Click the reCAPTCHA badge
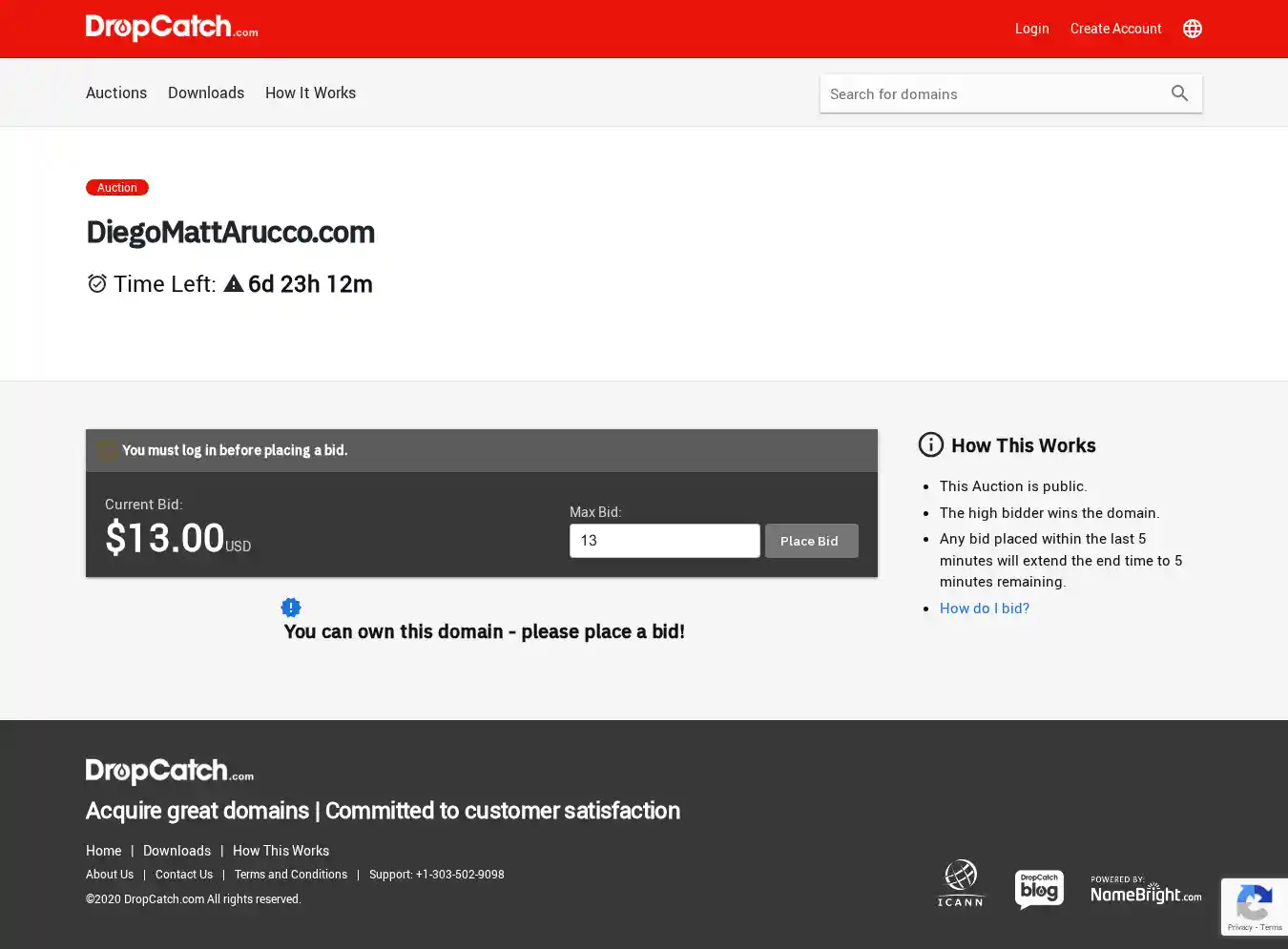This screenshot has height=949, width=1288. pyautogui.click(x=1254, y=906)
